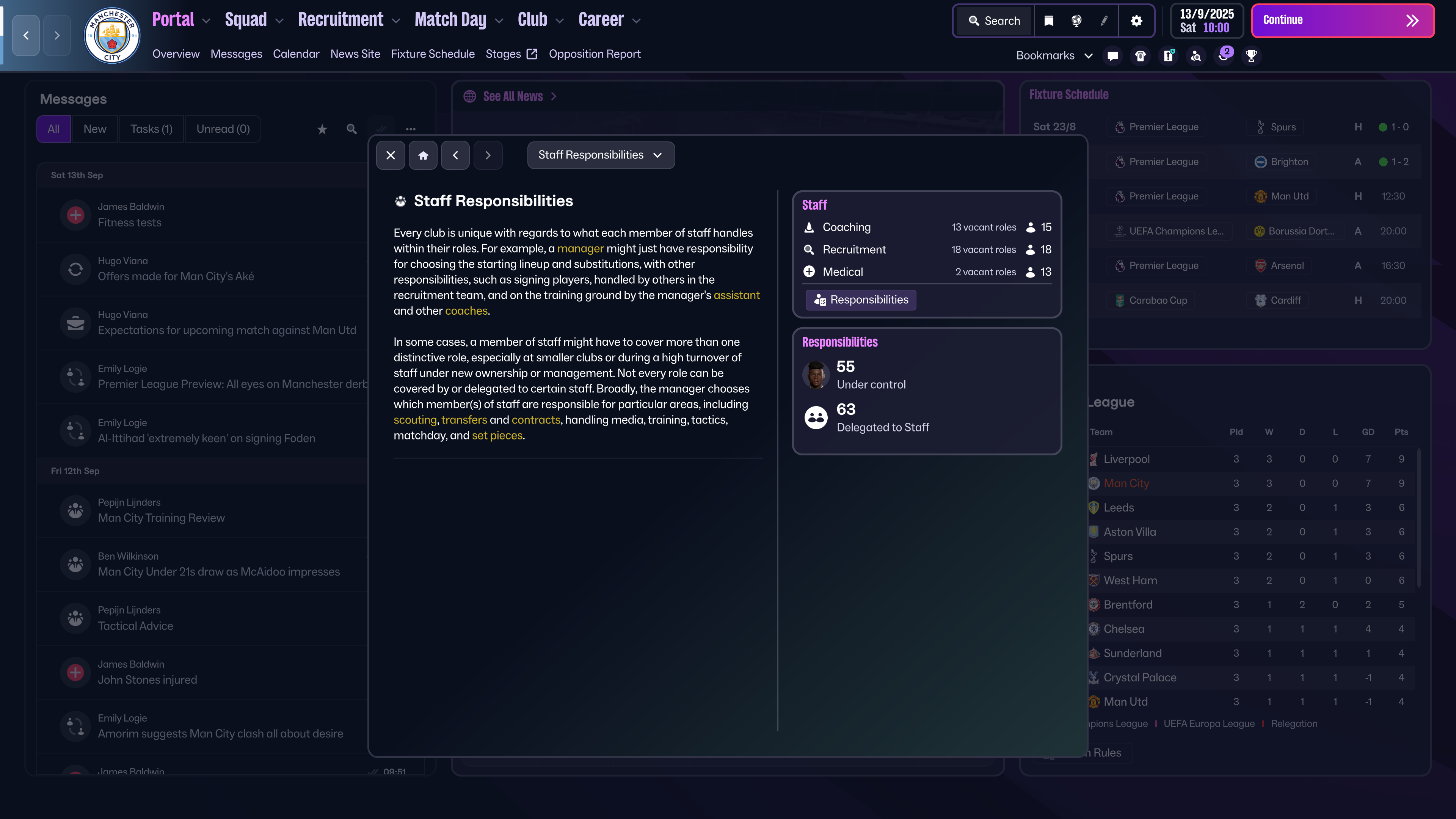Click the trophy competitions icon
Image resolution: width=1456 pixels, height=819 pixels.
1251,55
